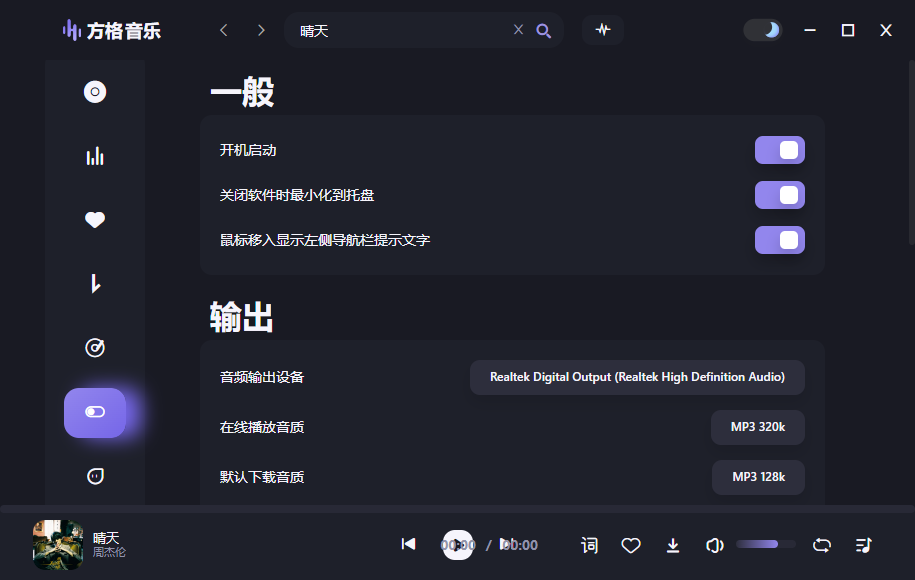Mute the volume speaker icon
The width and height of the screenshot is (915, 580).
coord(714,545)
